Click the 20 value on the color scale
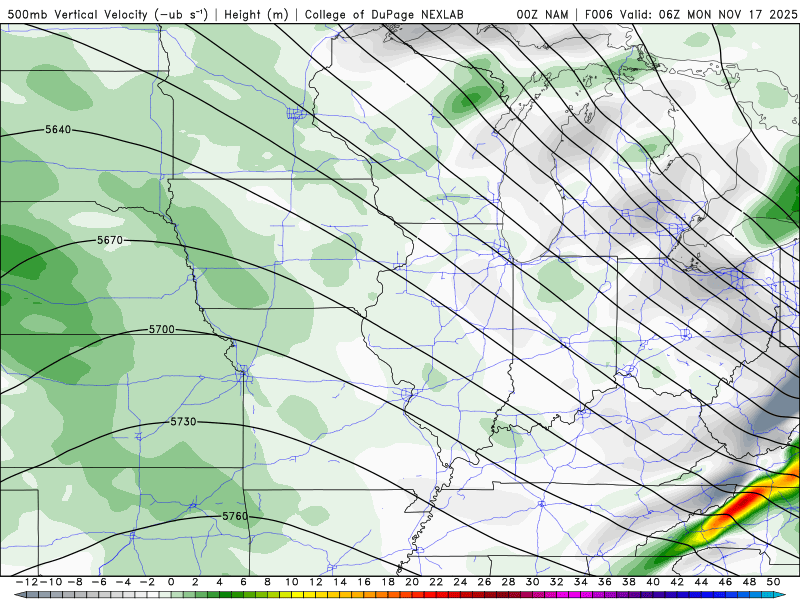The height and width of the screenshot is (600, 800). (412, 582)
